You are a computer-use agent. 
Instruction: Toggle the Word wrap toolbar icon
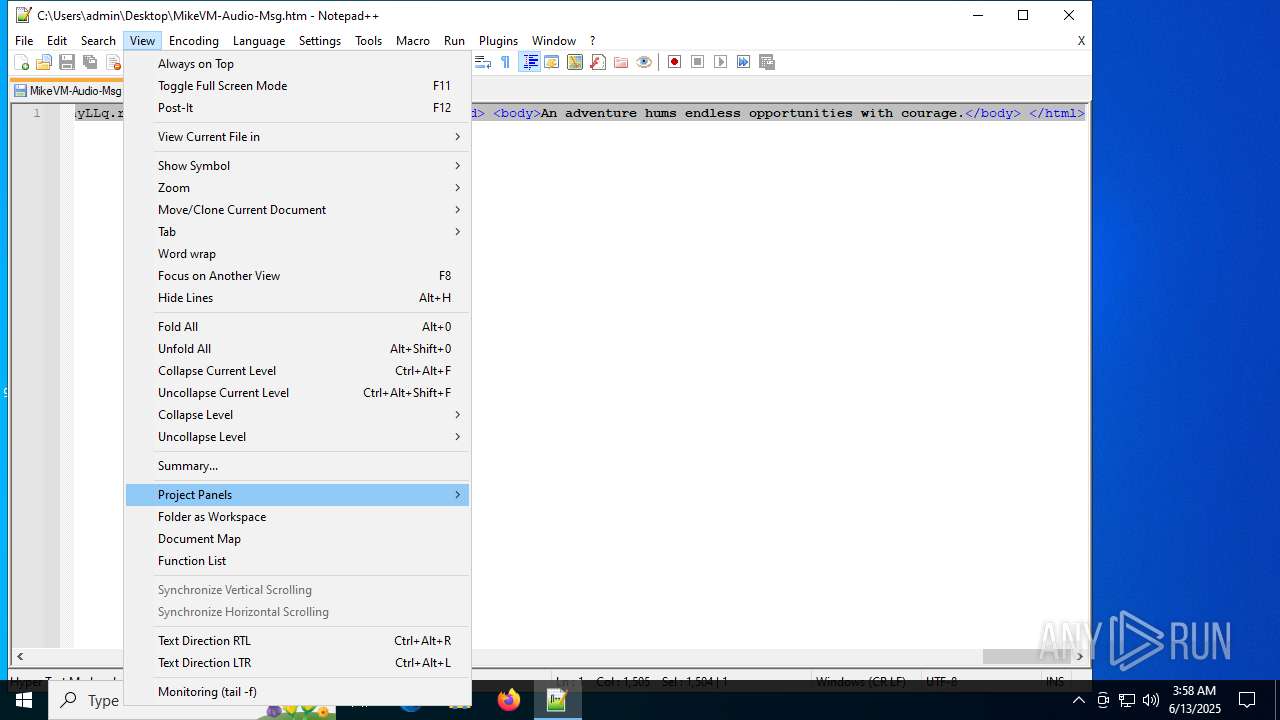pyautogui.click(x=482, y=62)
